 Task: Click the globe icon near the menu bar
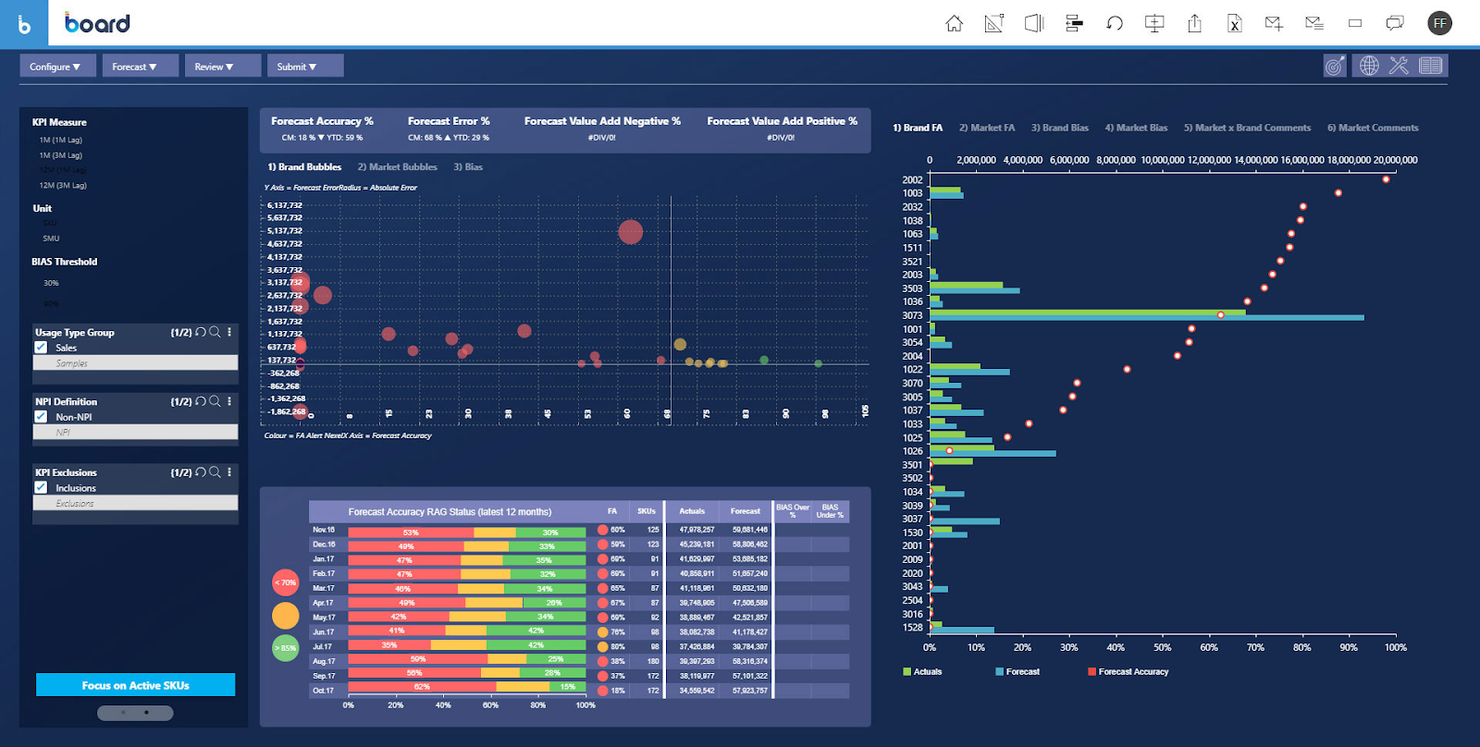point(1366,65)
